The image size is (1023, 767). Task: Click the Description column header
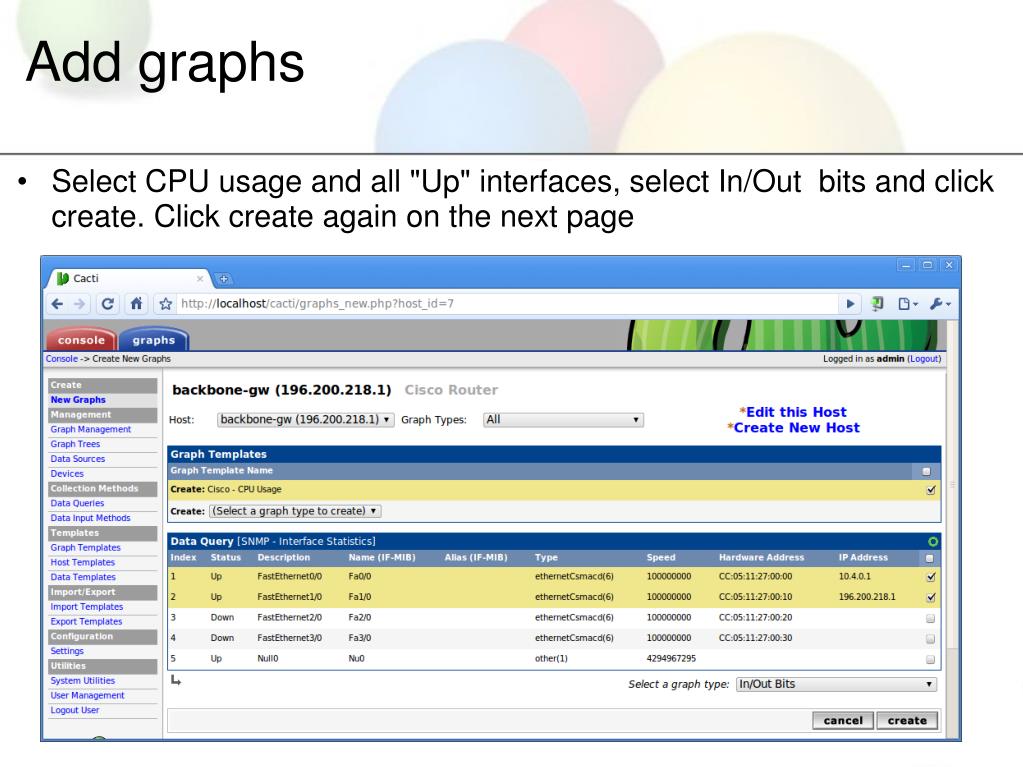point(284,558)
